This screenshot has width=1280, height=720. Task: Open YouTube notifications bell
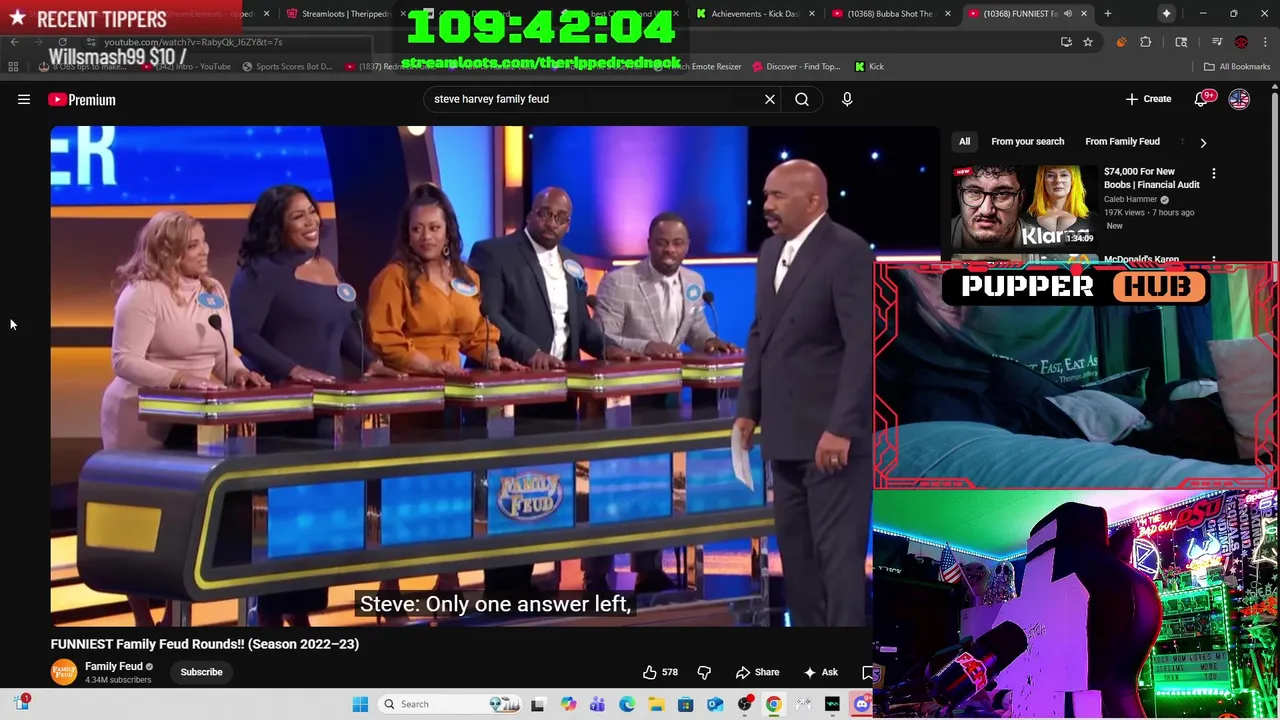[1201, 99]
